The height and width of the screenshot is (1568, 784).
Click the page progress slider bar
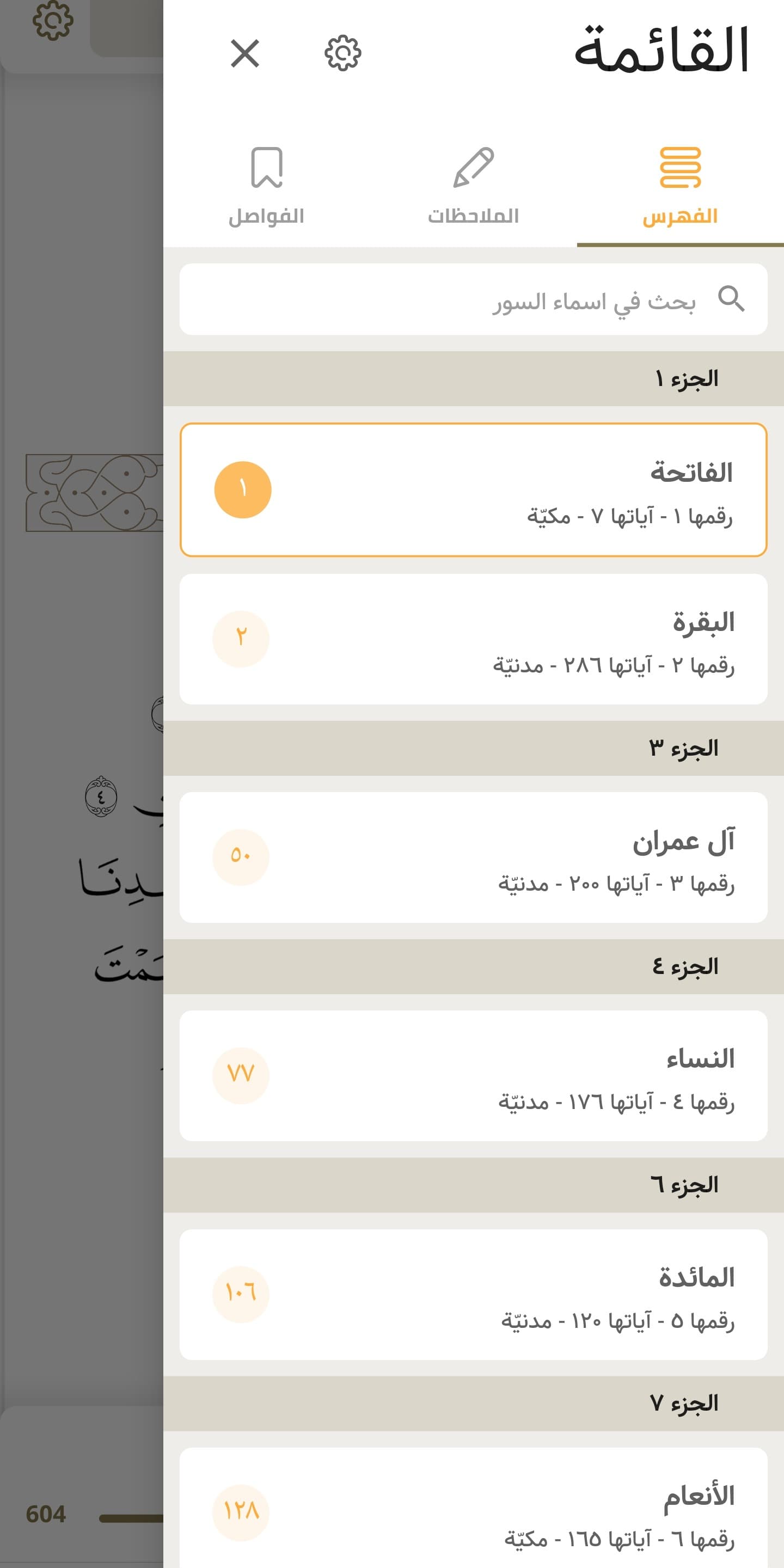[131, 1518]
